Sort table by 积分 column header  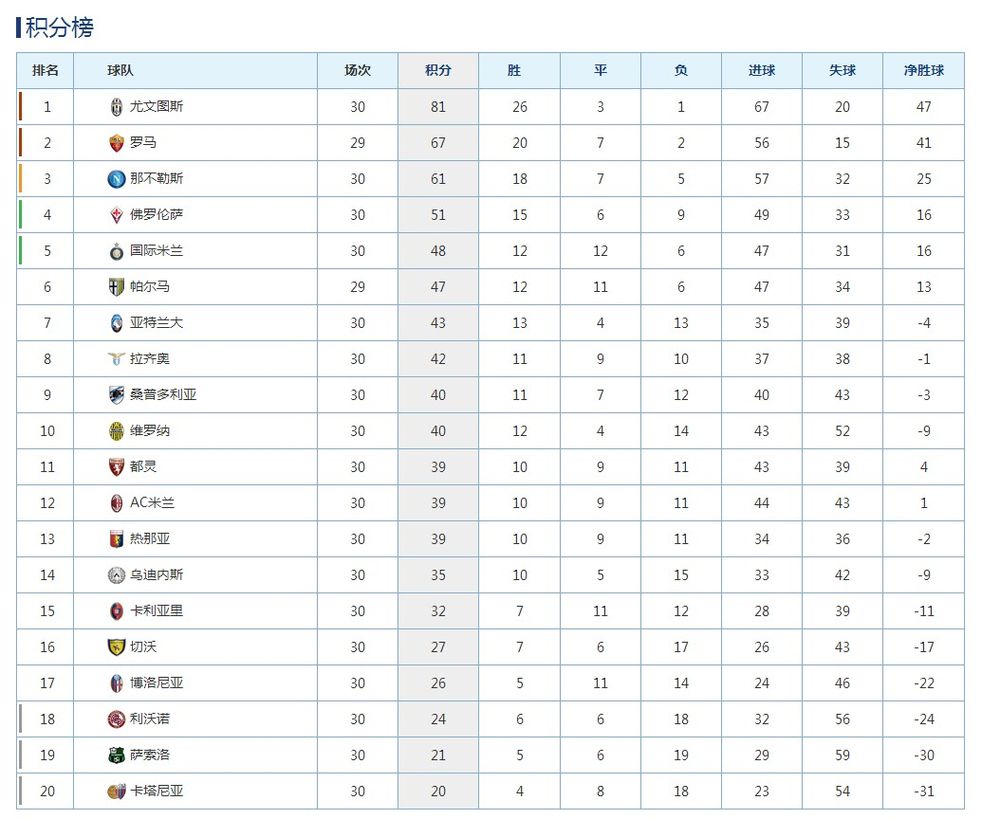pyautogui.click(x=438, y=70)
